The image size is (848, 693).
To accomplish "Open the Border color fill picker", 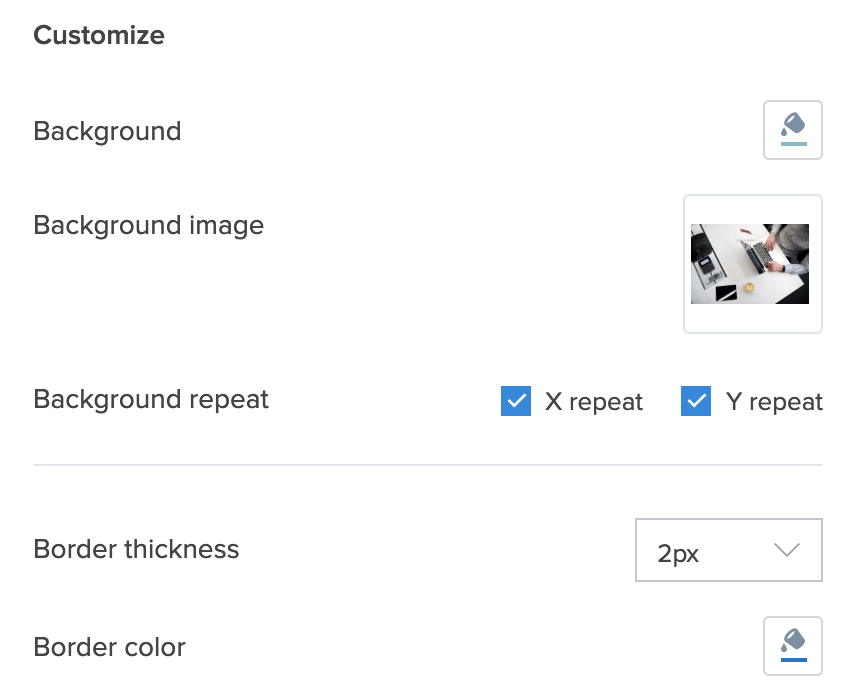I will coord(792,645).
